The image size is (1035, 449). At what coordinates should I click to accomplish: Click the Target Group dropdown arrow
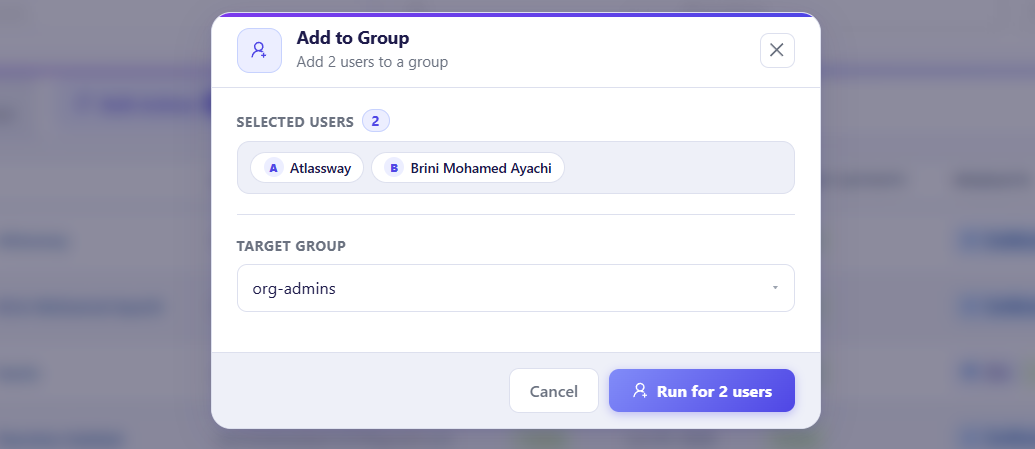pyautogui.click(x=775, y=288)
